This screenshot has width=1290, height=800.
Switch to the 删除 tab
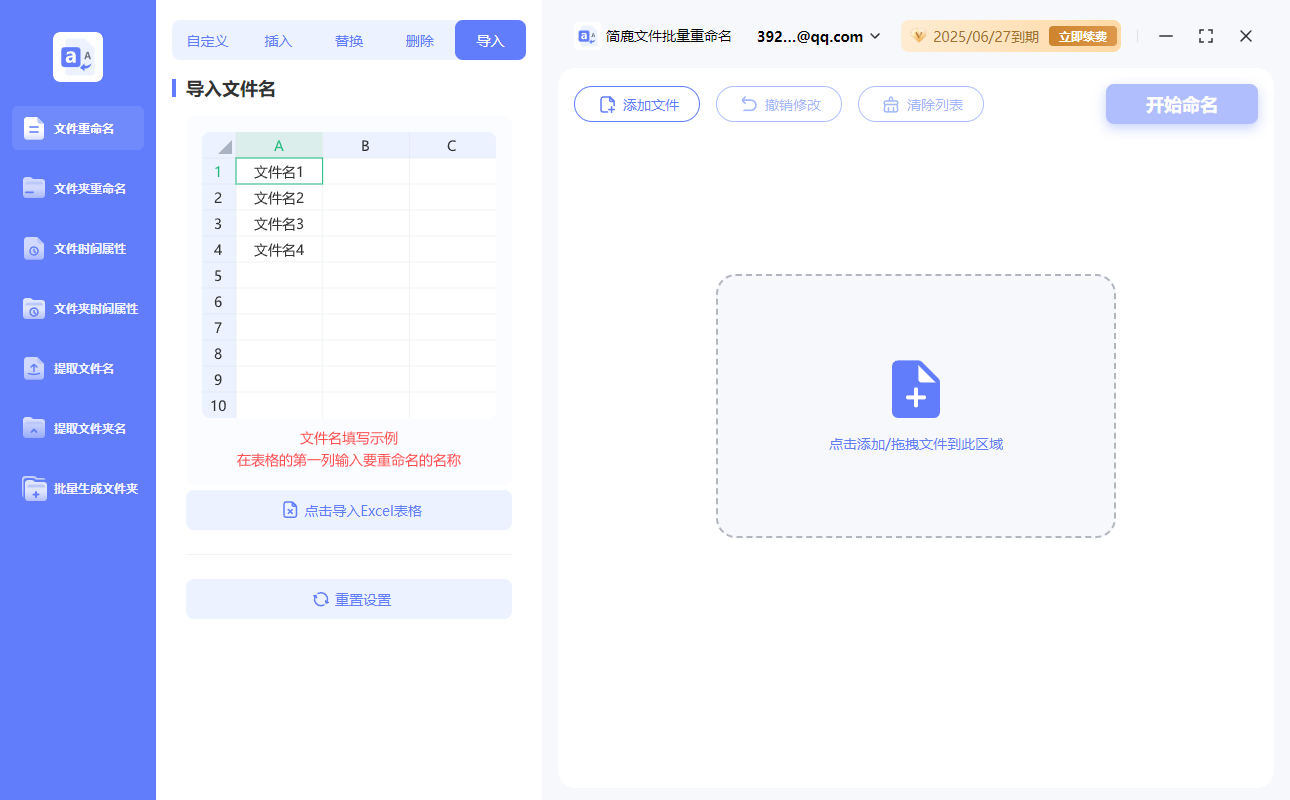419,40
